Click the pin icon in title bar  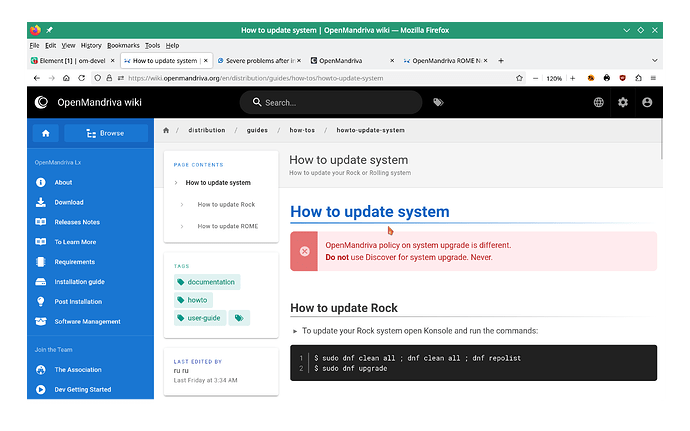point(49,30)
